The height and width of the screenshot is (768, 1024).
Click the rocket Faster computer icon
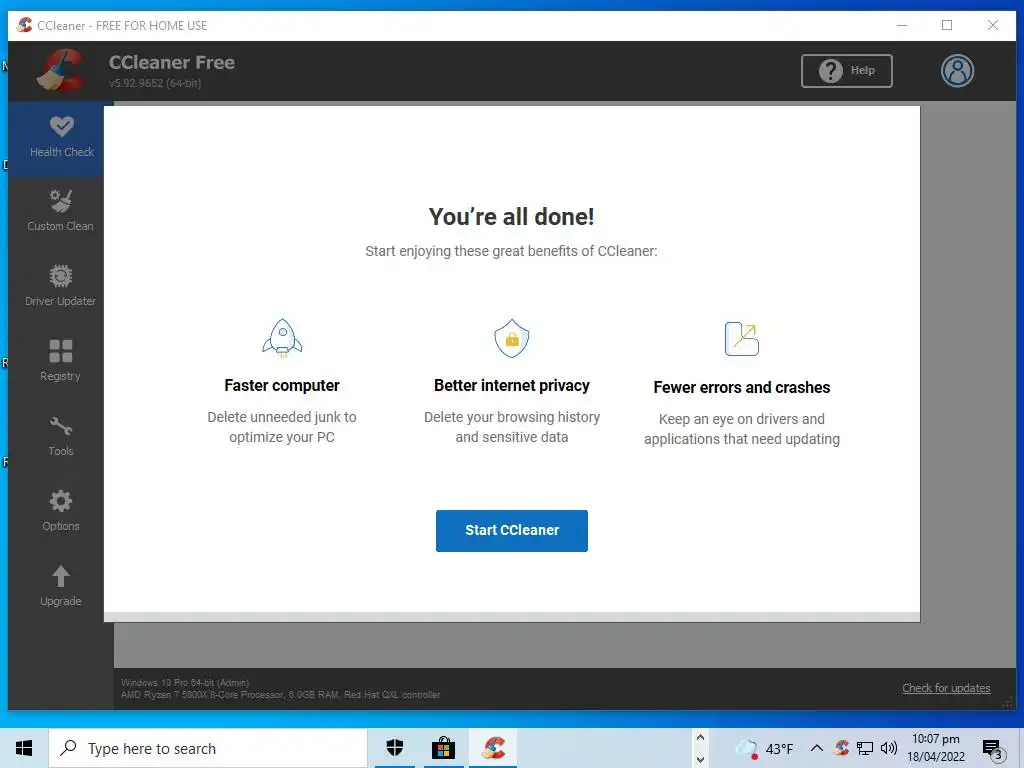(x=282, y=338)
